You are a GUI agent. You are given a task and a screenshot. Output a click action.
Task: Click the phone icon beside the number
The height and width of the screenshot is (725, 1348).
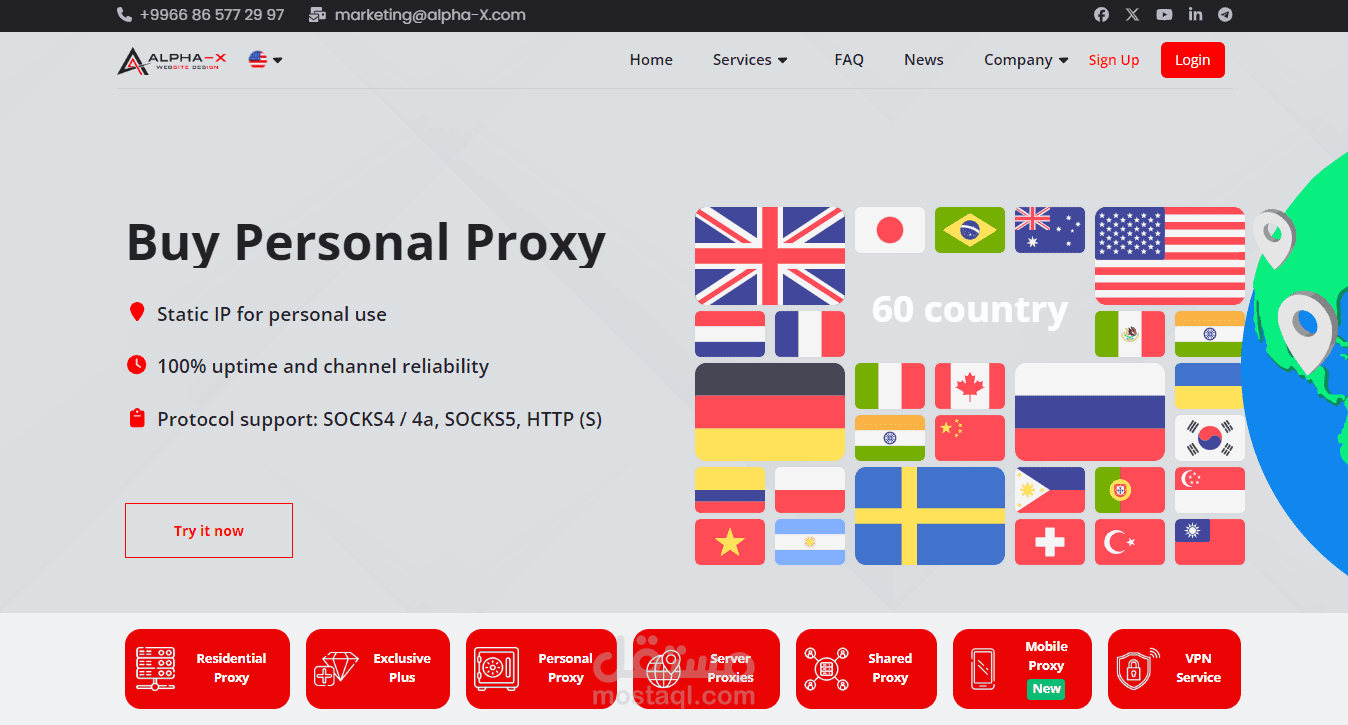click(x=124, y=15)
